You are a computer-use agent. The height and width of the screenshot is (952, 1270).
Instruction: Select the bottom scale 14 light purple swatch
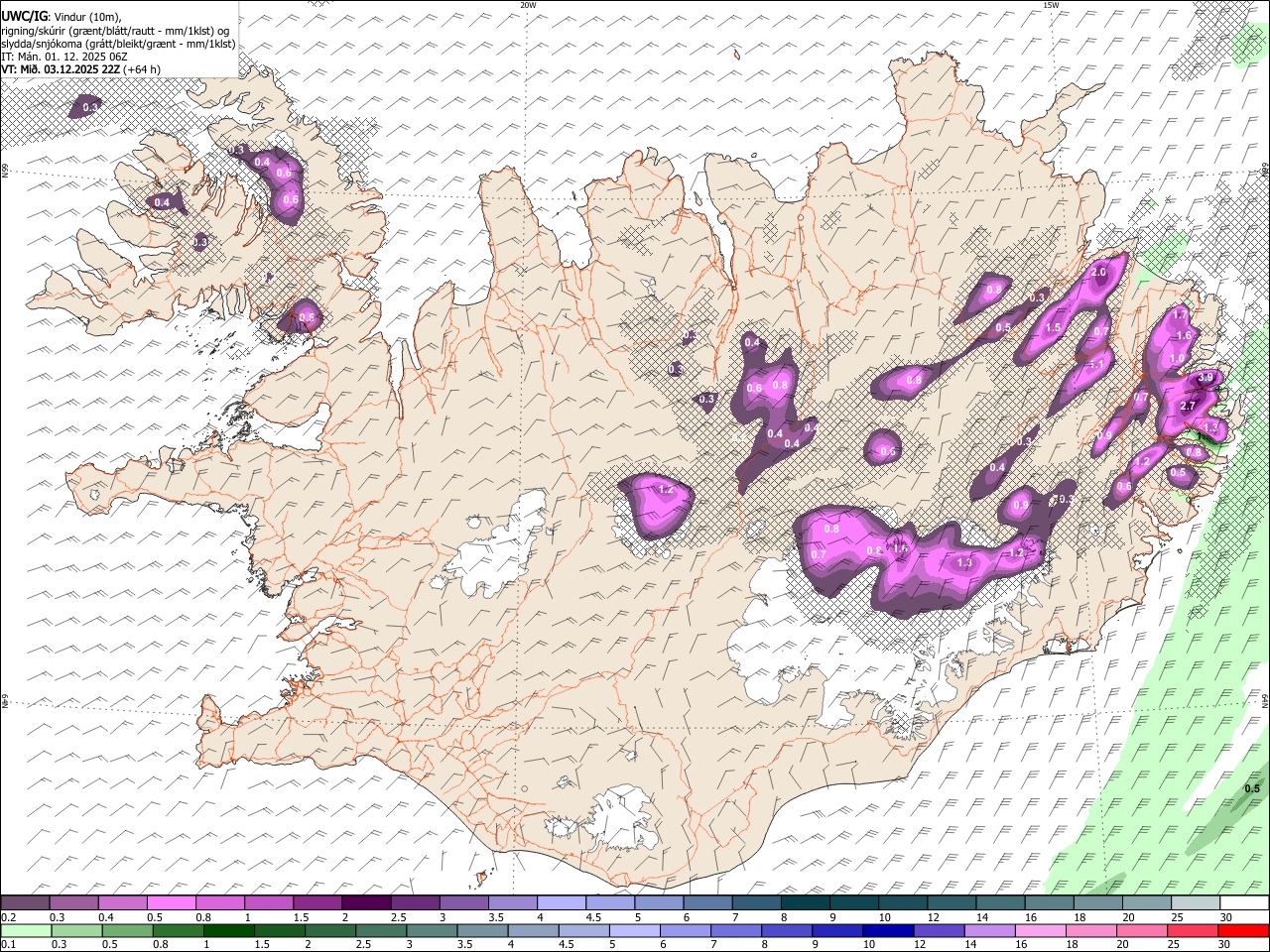[x=988, y=930]
